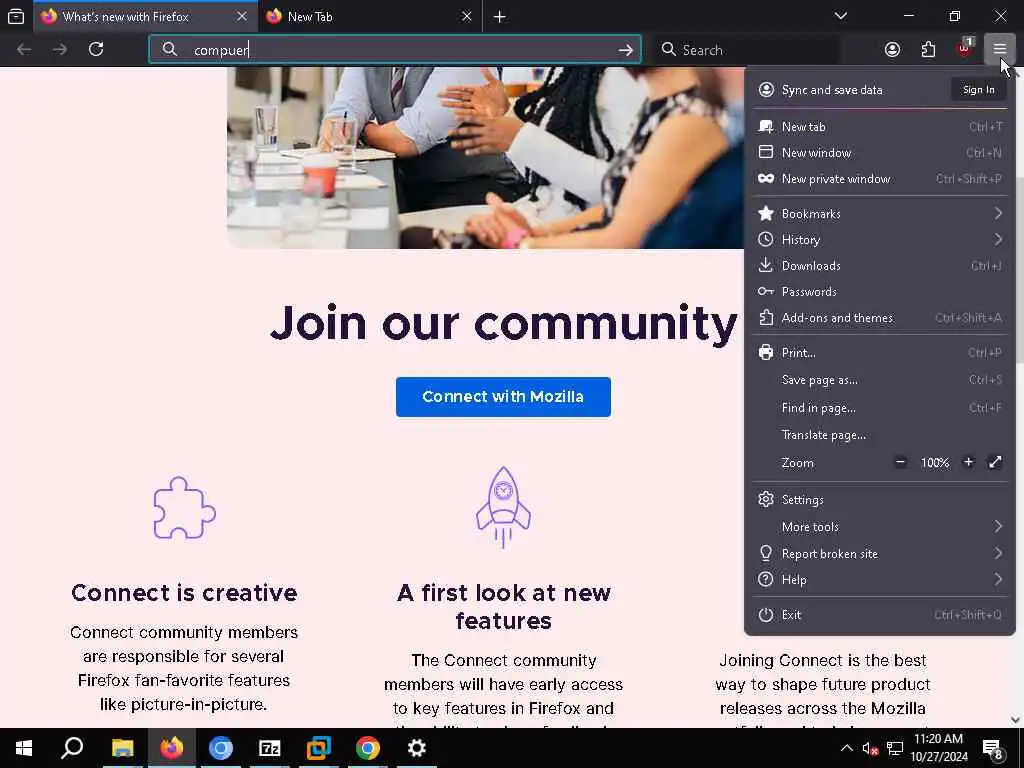This screenshot has height=768, width=1024.
Task: Toggle full screen icon beside zoom
Action: coord(995,462)
